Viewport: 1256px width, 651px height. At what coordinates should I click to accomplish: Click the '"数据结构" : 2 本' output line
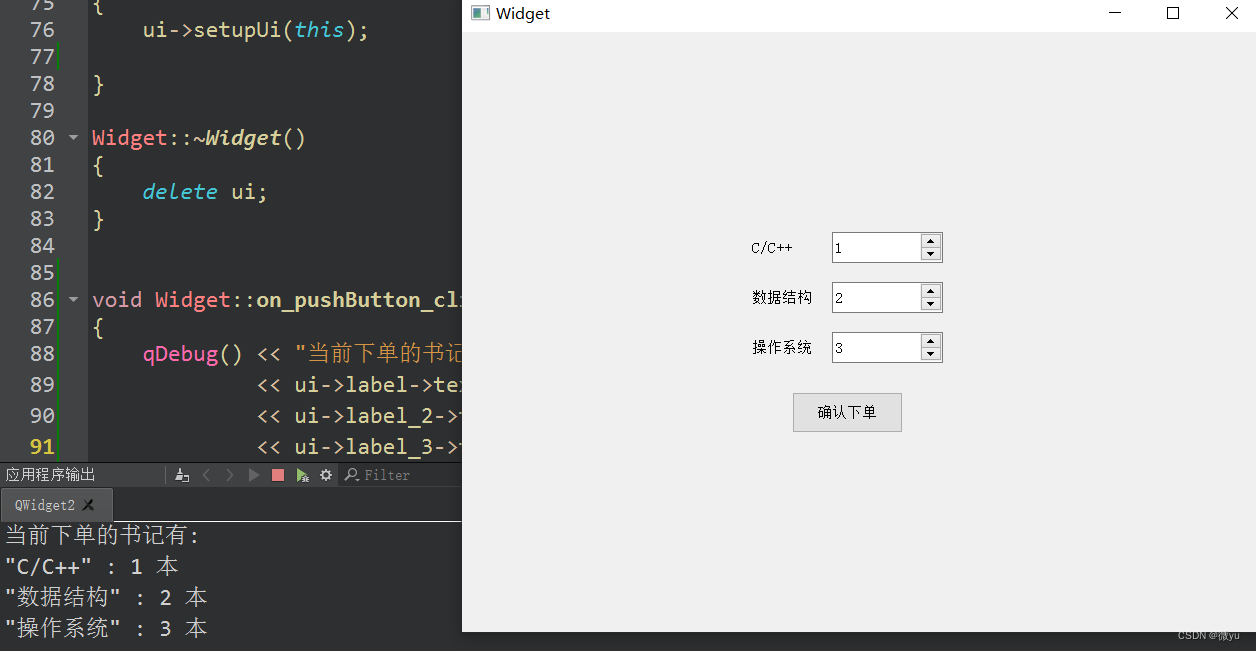tap(106, 598)
